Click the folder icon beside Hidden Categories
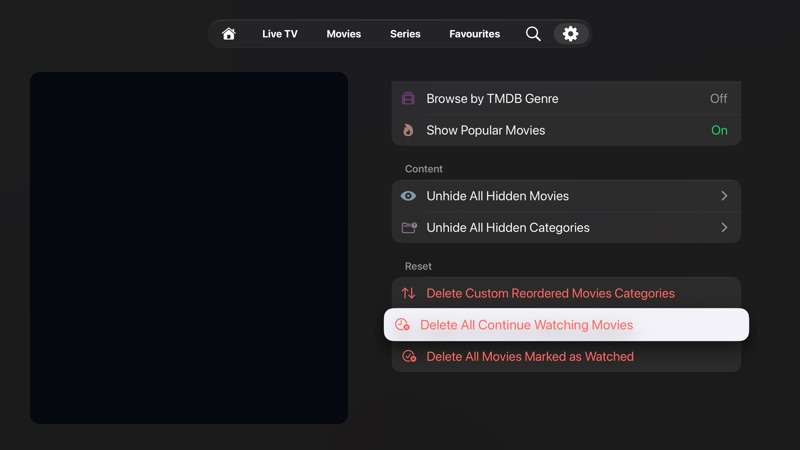 (x=409, y=228)
